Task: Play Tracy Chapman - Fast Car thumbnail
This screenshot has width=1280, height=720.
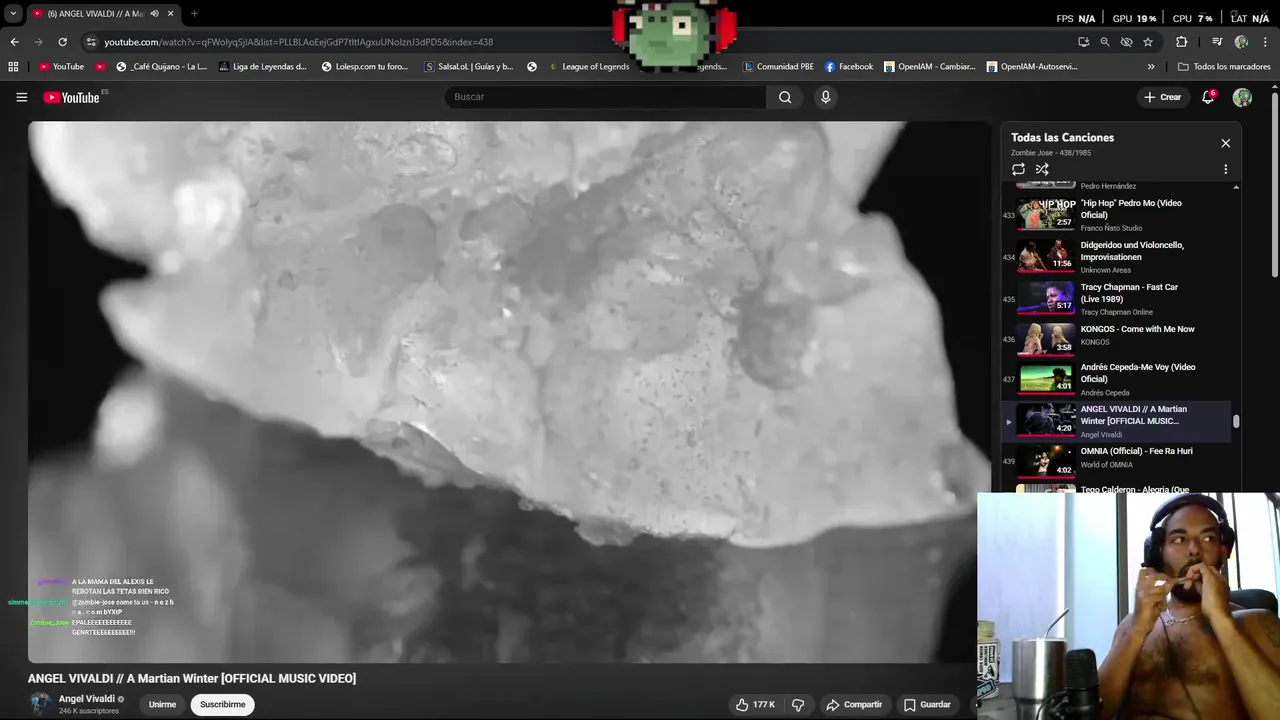Action: pyautogui.click(x=1045, y=298)
